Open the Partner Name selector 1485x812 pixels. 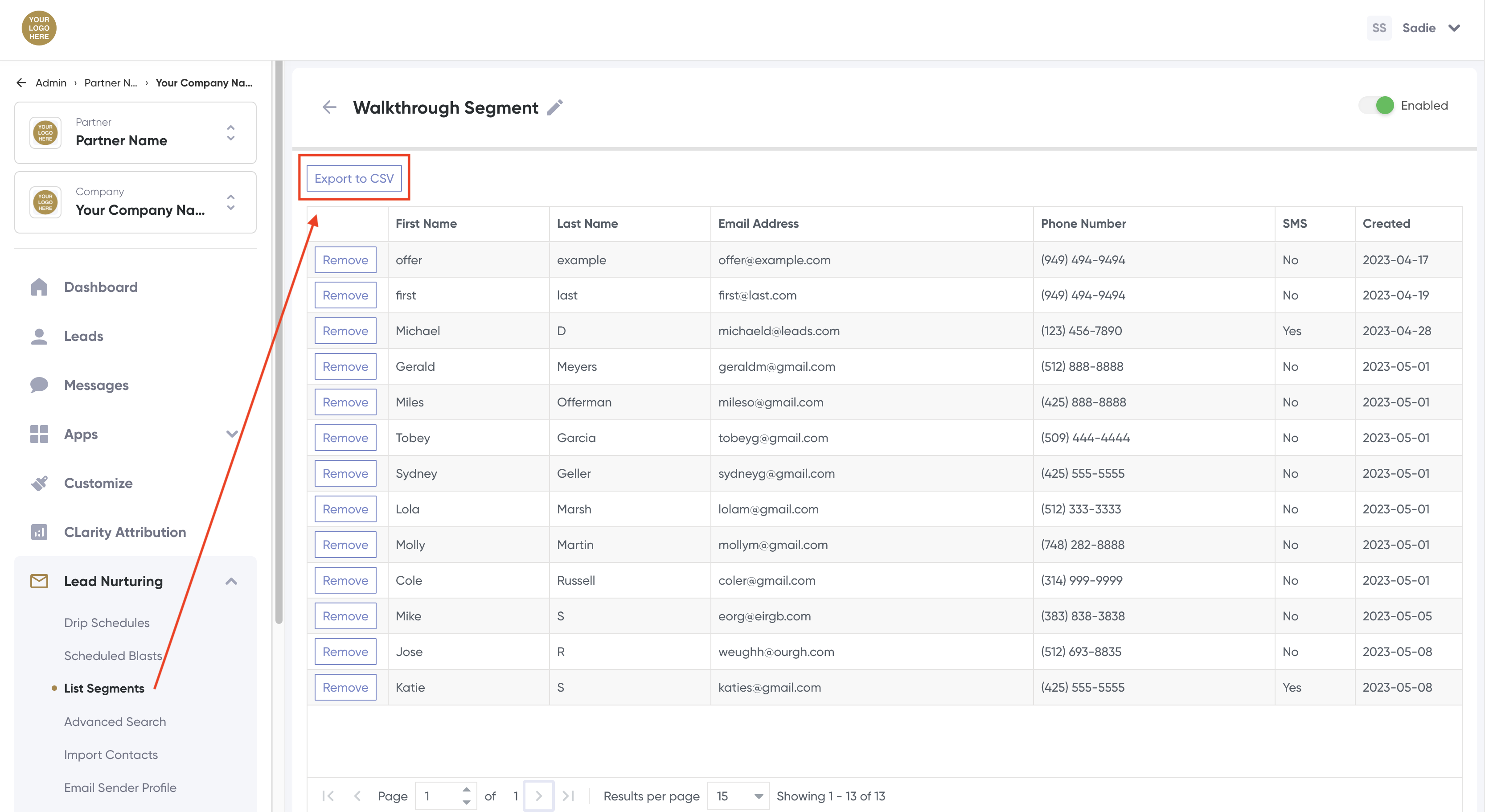(135, 132)
